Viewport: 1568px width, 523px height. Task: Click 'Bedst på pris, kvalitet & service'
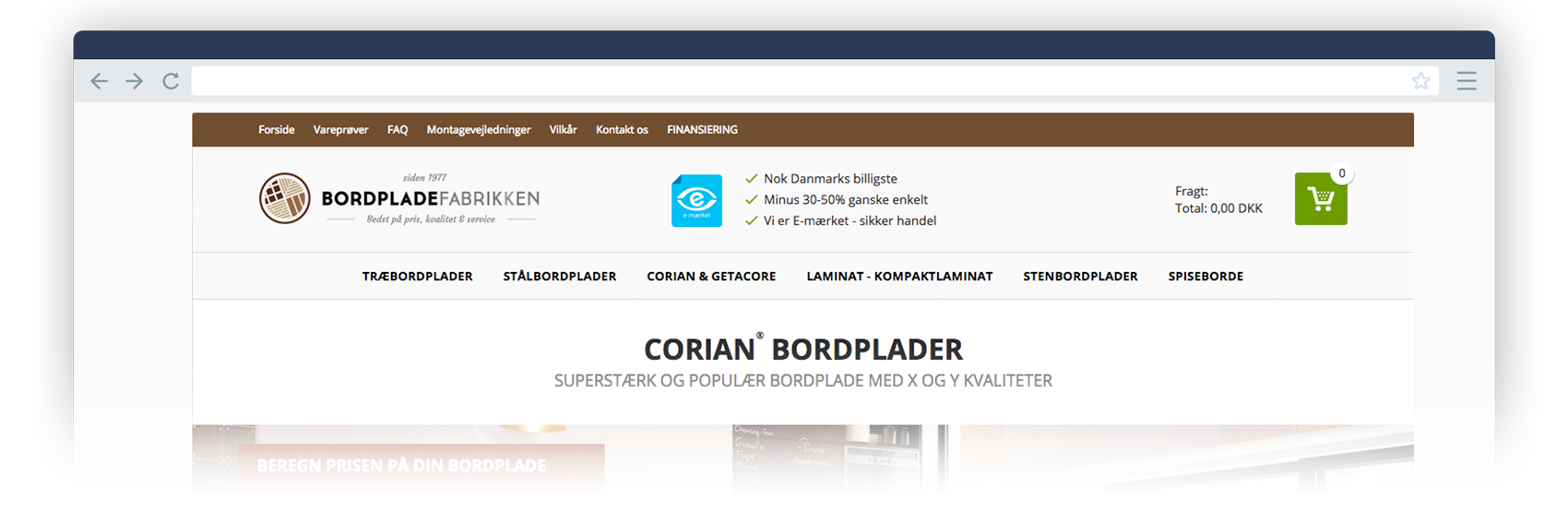pyautogui.click(x=431, y=220)
